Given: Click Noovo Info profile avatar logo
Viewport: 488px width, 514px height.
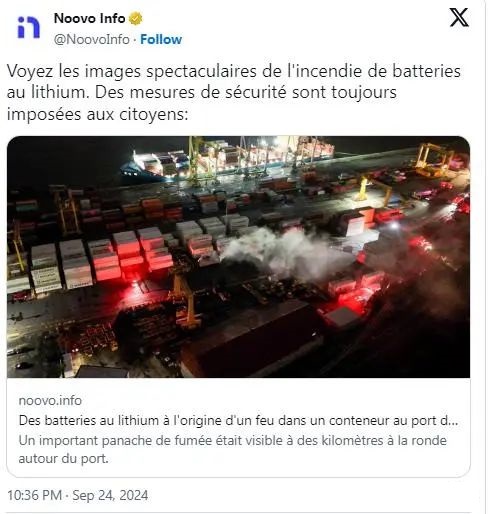Looking at the screenshot, I should pos(28,27).
